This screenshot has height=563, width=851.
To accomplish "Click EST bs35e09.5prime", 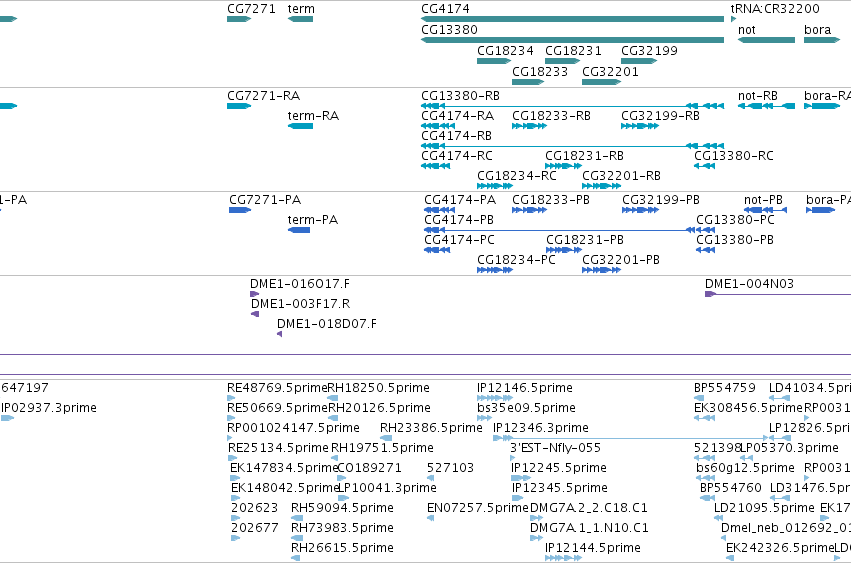I will click(526, 409).
